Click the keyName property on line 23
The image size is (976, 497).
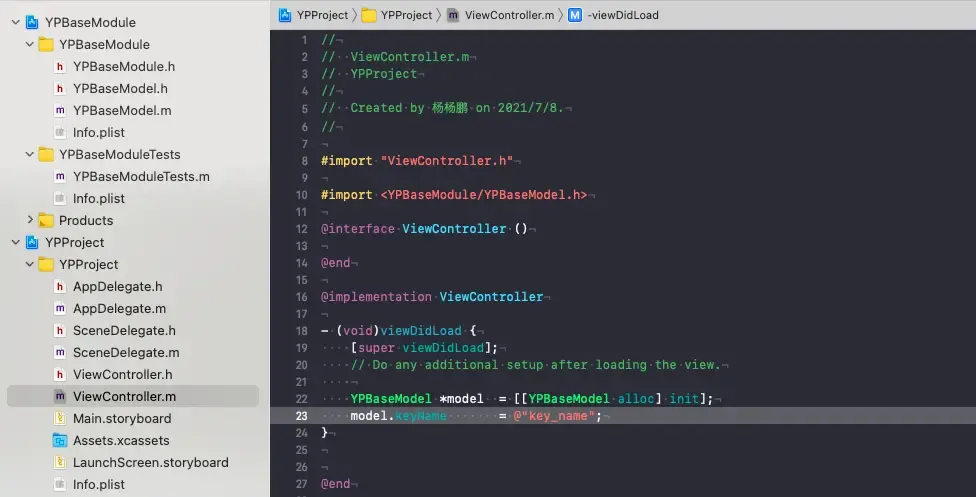[421, 416]
